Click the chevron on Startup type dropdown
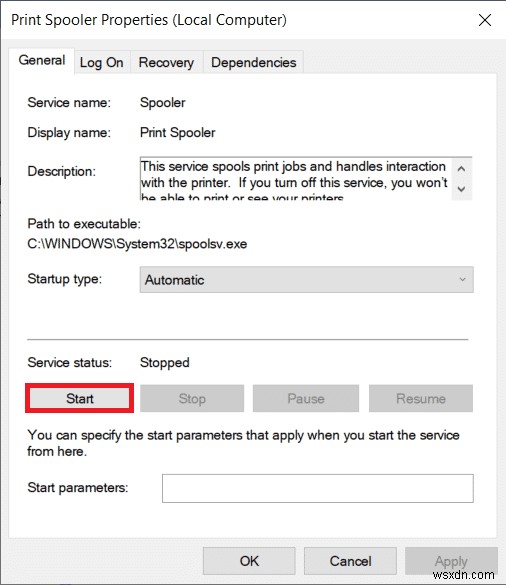This screenshot has height=585, width=506. 462,279
